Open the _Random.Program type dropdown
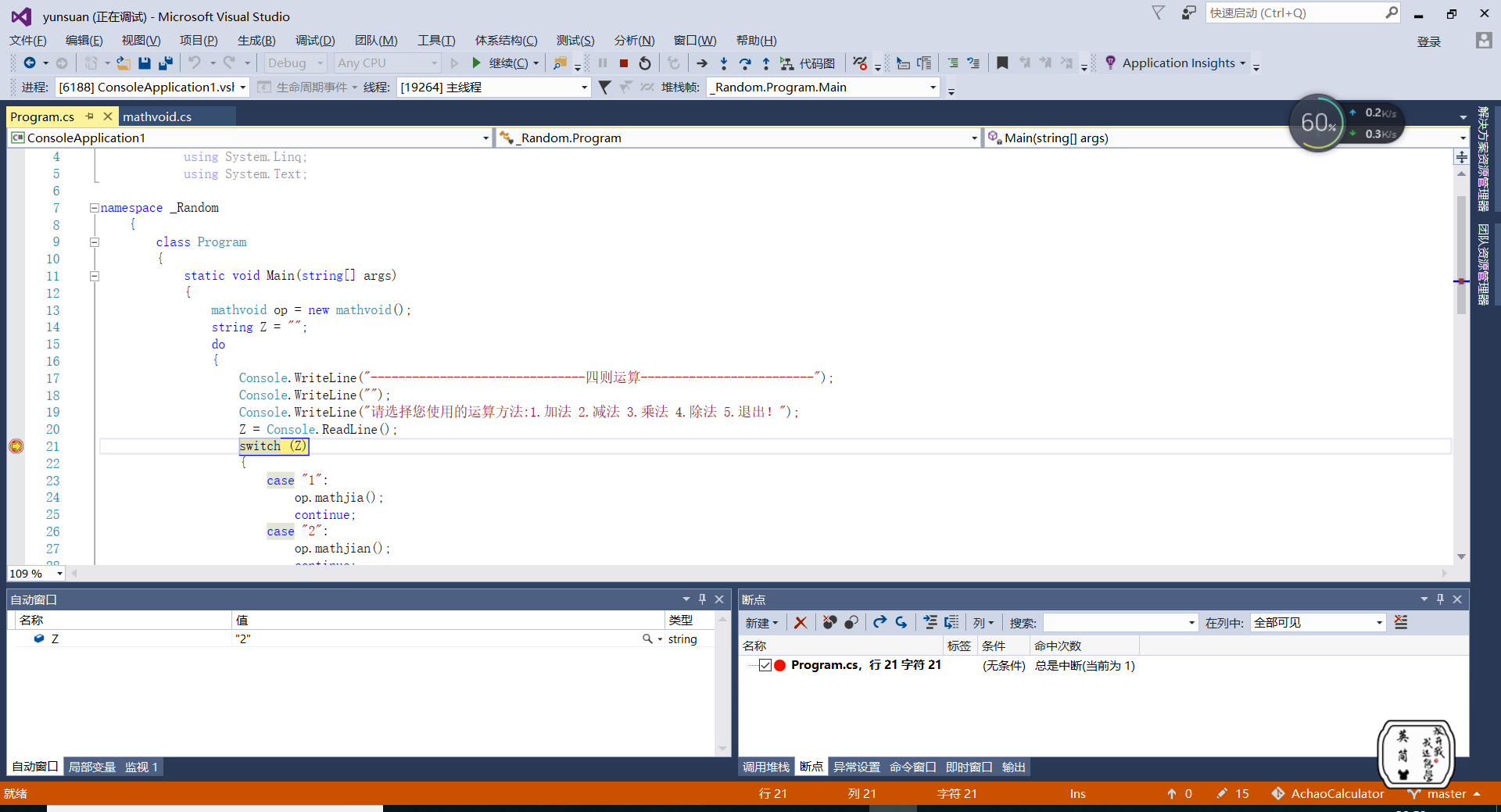 tap(739, 138)
